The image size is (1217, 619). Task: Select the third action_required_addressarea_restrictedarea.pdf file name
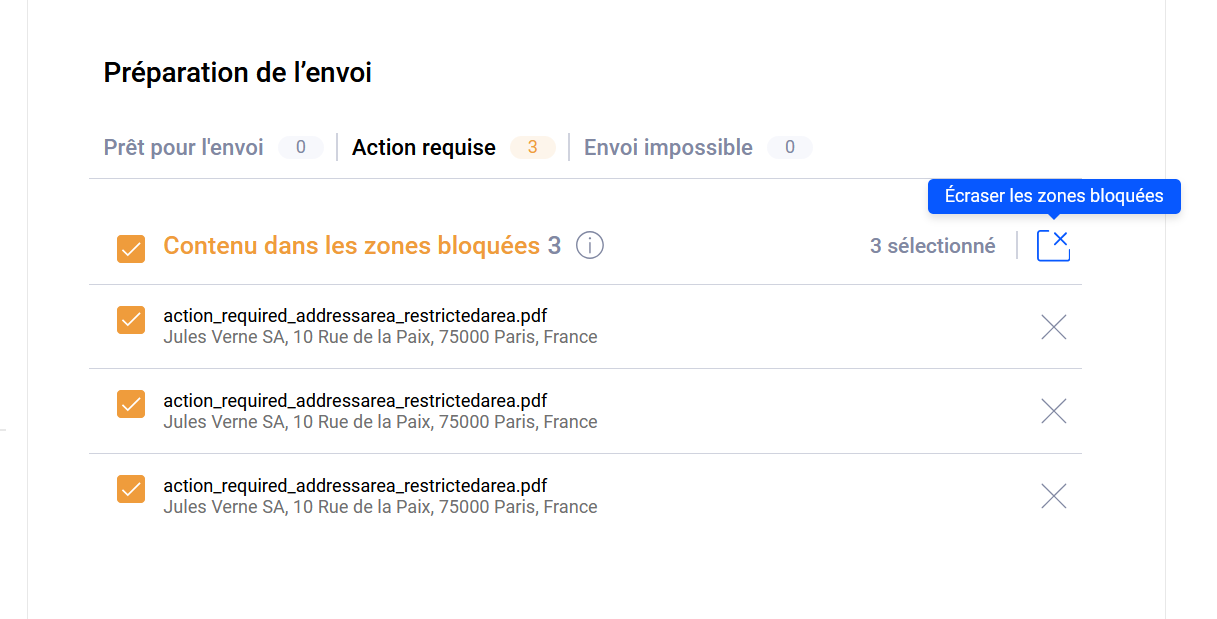pos(355,486)
